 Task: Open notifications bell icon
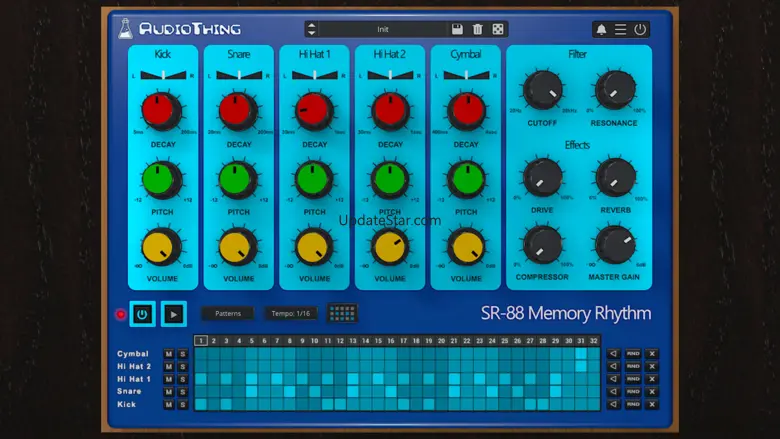tap(601, 30)
